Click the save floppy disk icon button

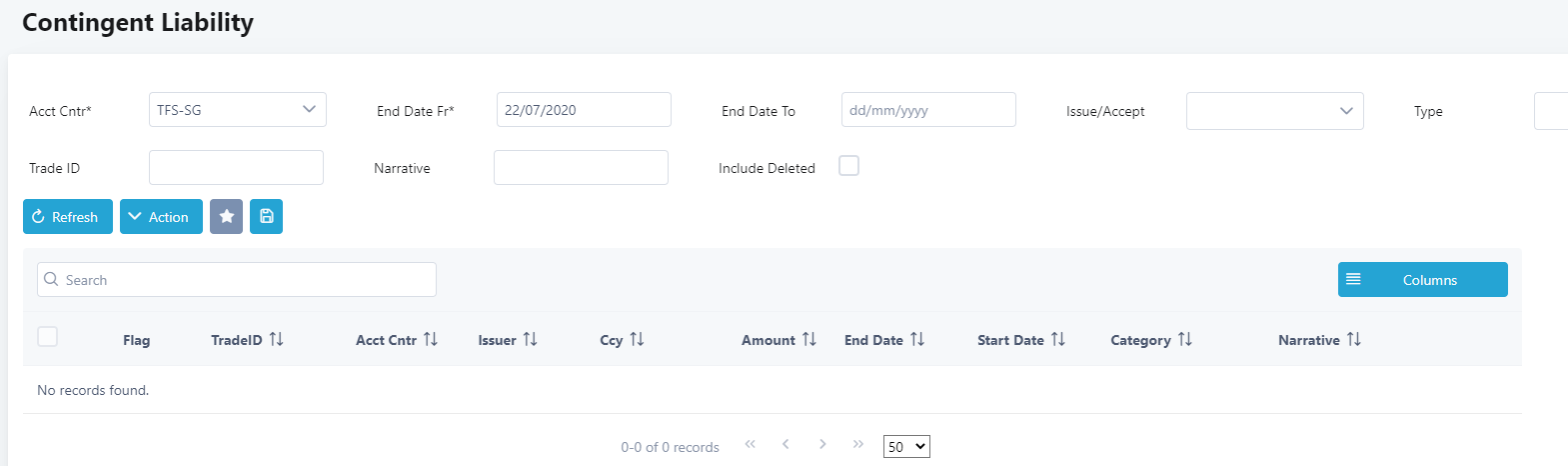tap(266, 217)
